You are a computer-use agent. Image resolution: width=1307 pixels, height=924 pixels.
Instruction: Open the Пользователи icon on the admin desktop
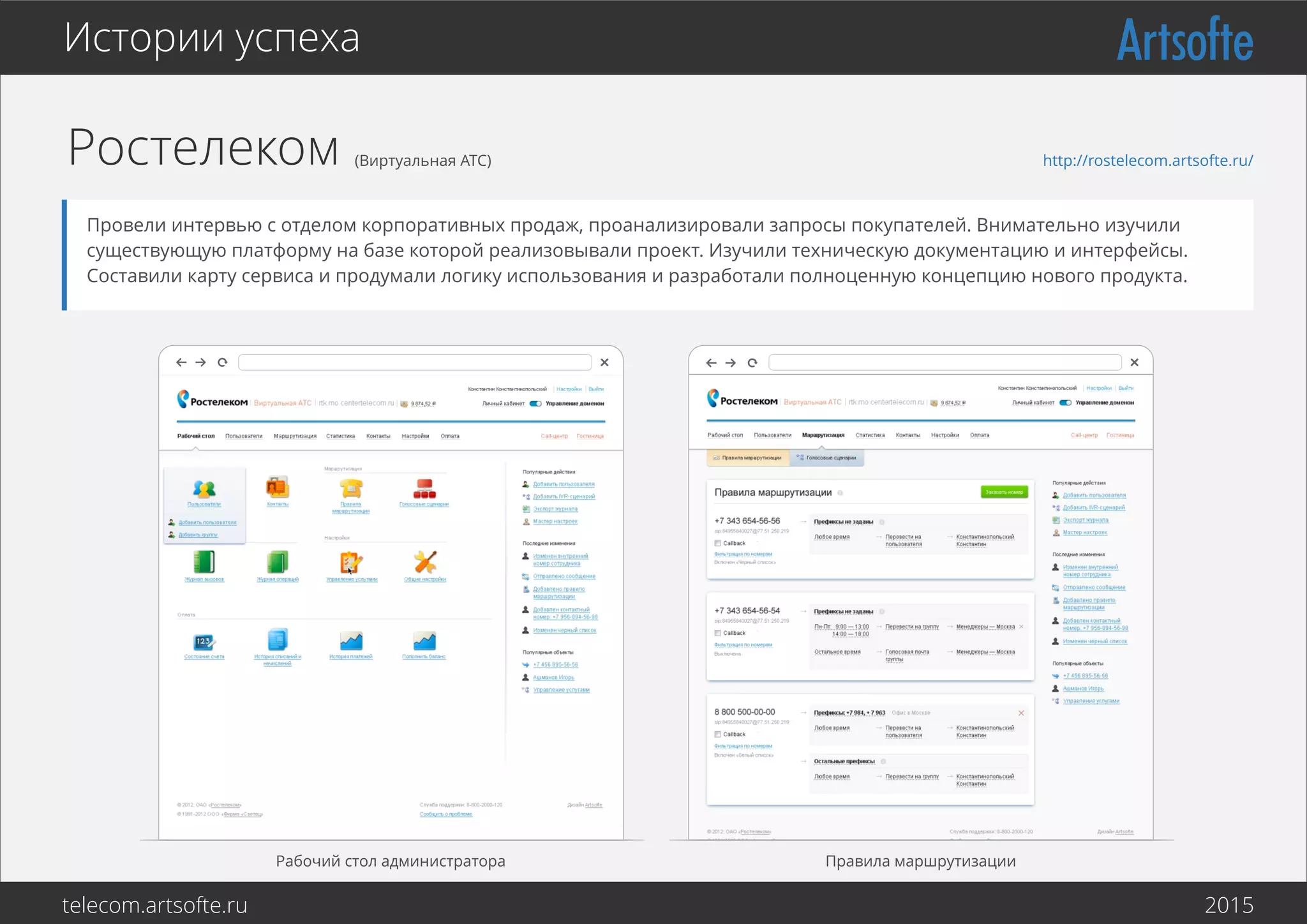click(x=204, y=489)
